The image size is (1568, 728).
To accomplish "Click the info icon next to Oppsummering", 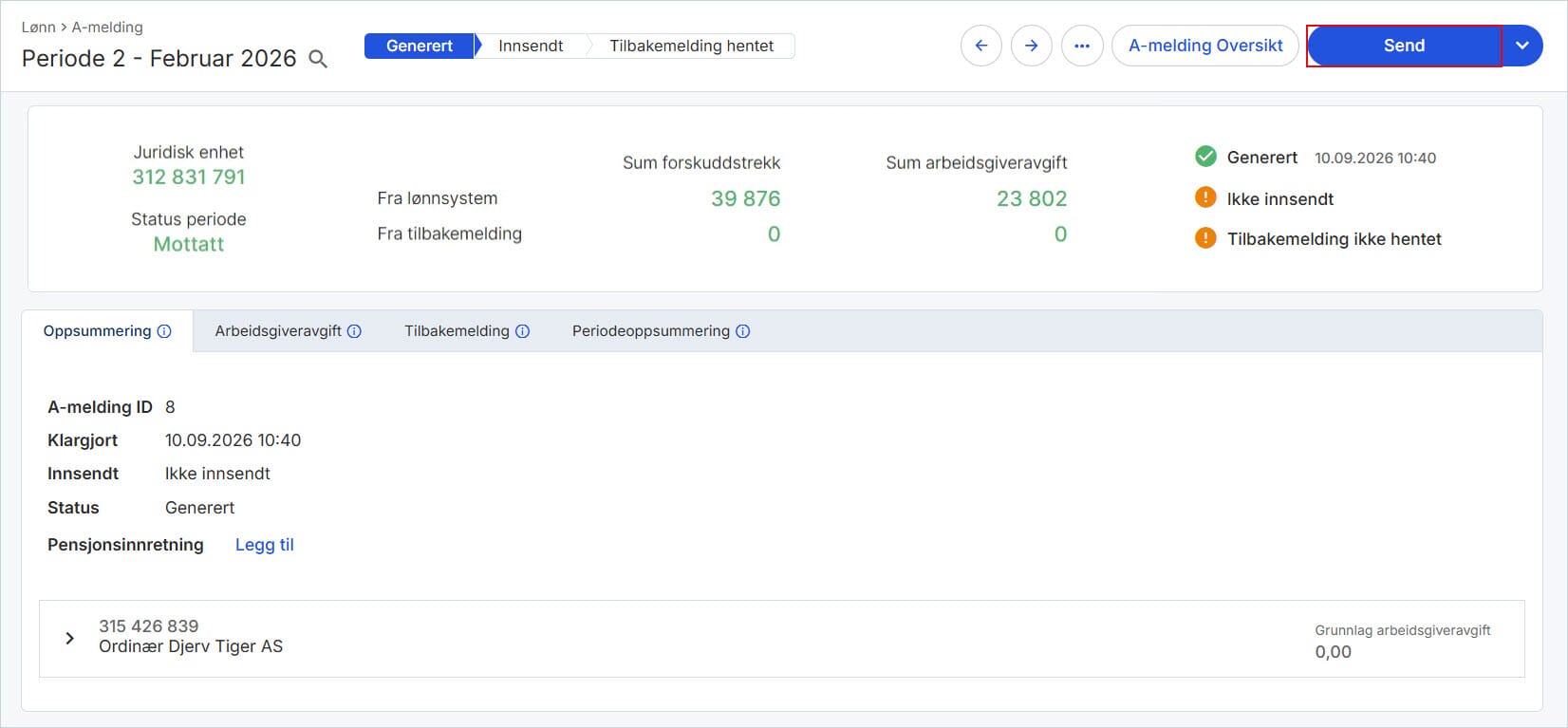I will click(x=164, y=331).
